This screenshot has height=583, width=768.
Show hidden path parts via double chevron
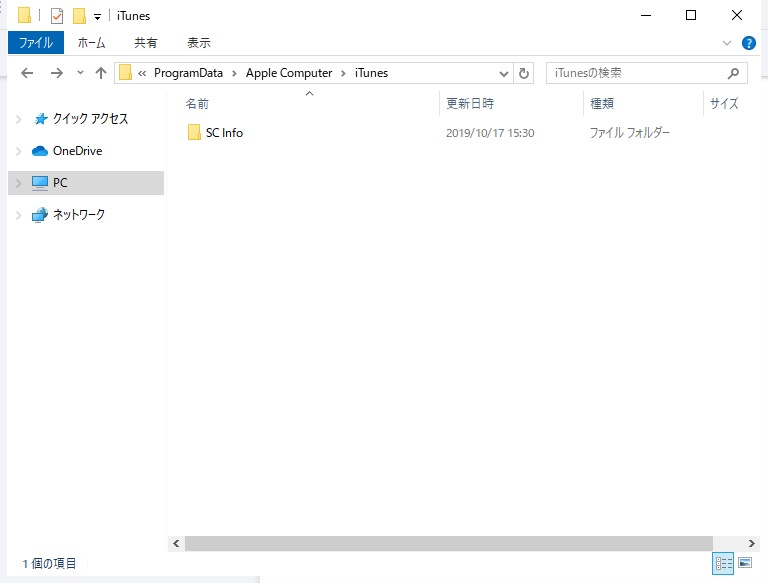[142, 73]
